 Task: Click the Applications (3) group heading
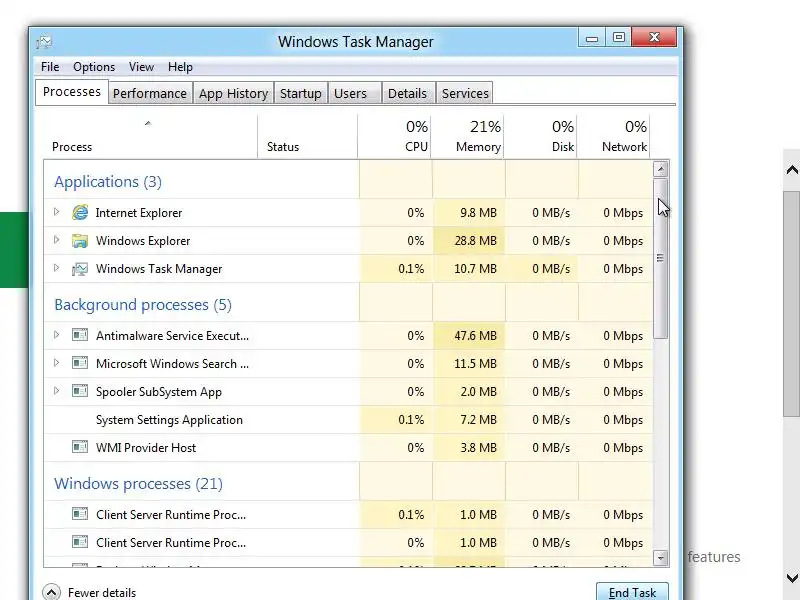point(108,182)
